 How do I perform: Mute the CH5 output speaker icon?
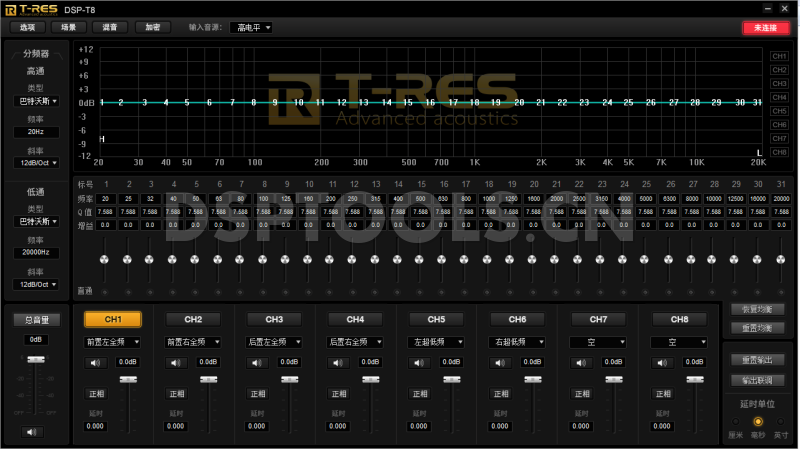click(419, 363)
